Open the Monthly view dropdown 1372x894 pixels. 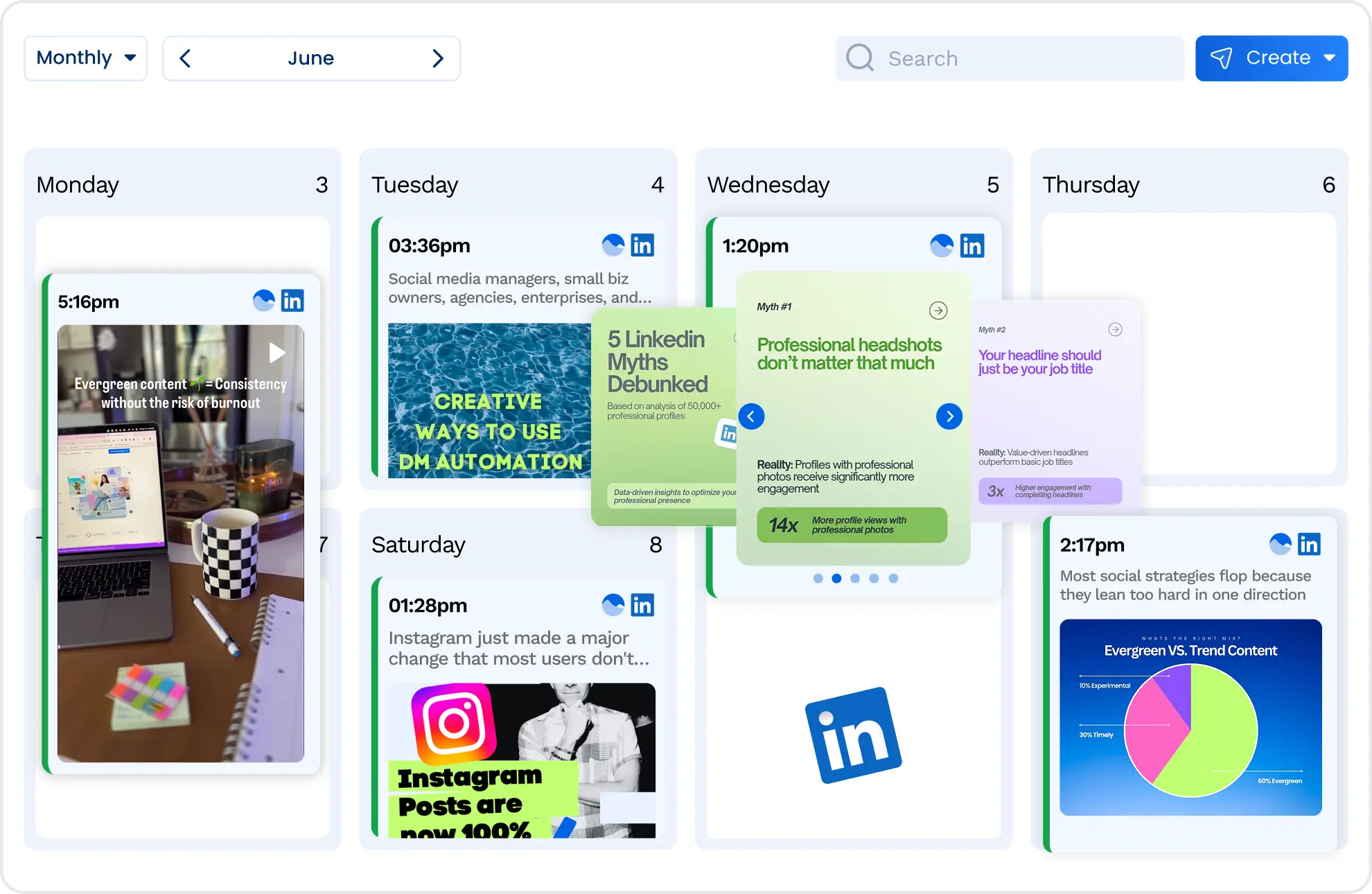(85, 58)
